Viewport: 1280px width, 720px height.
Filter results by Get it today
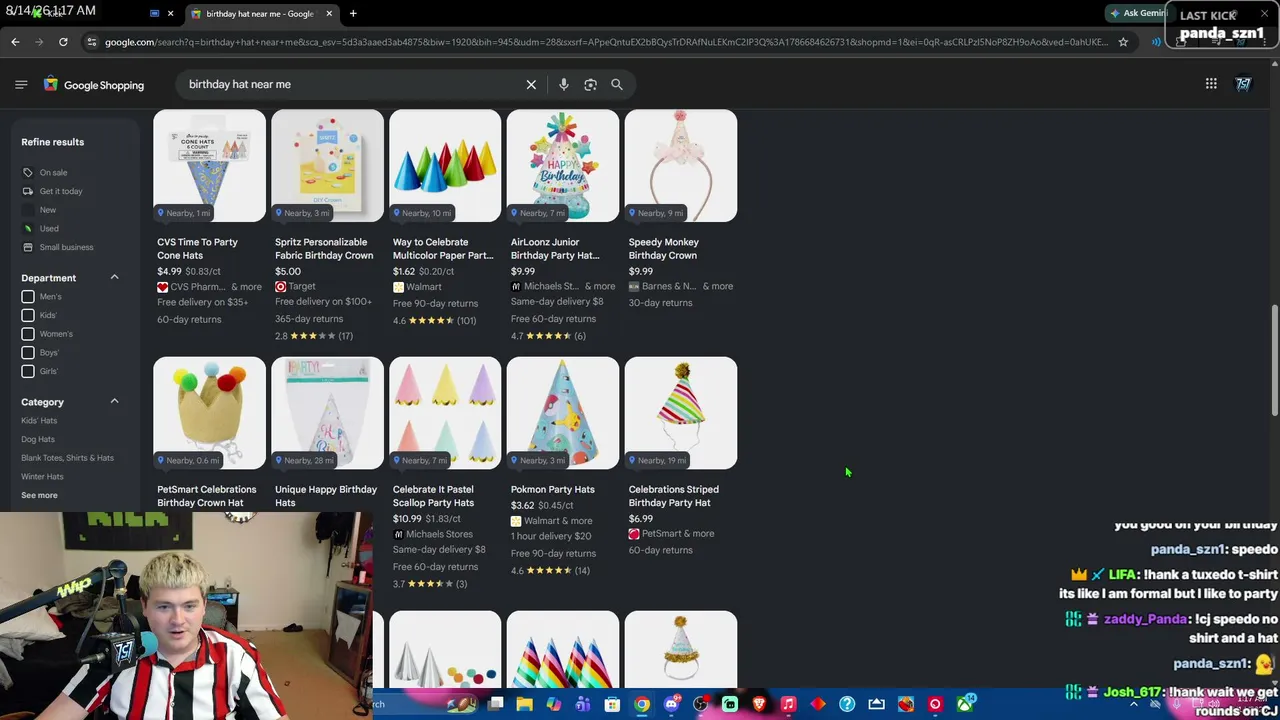coord(61,191)
